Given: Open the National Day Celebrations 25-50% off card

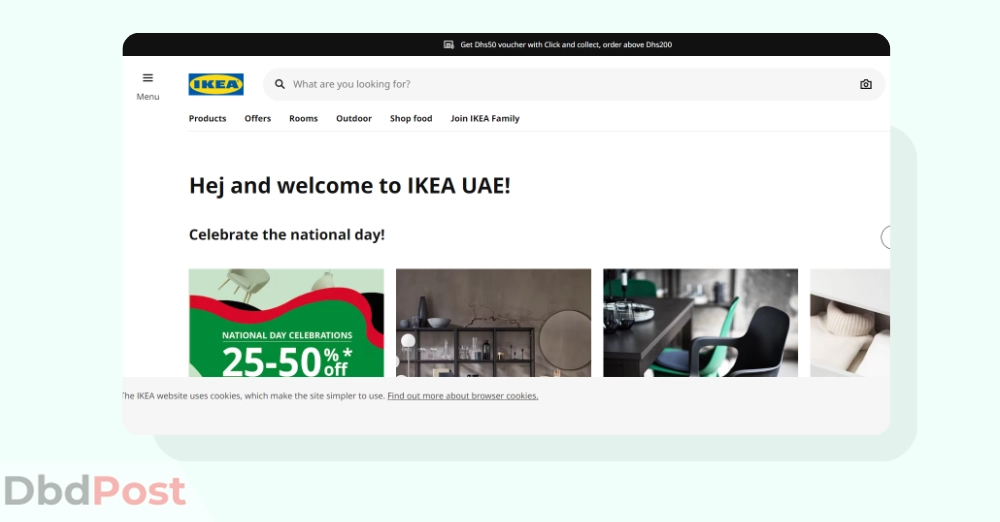Looking at the screenshot, I should coord(286,323).
